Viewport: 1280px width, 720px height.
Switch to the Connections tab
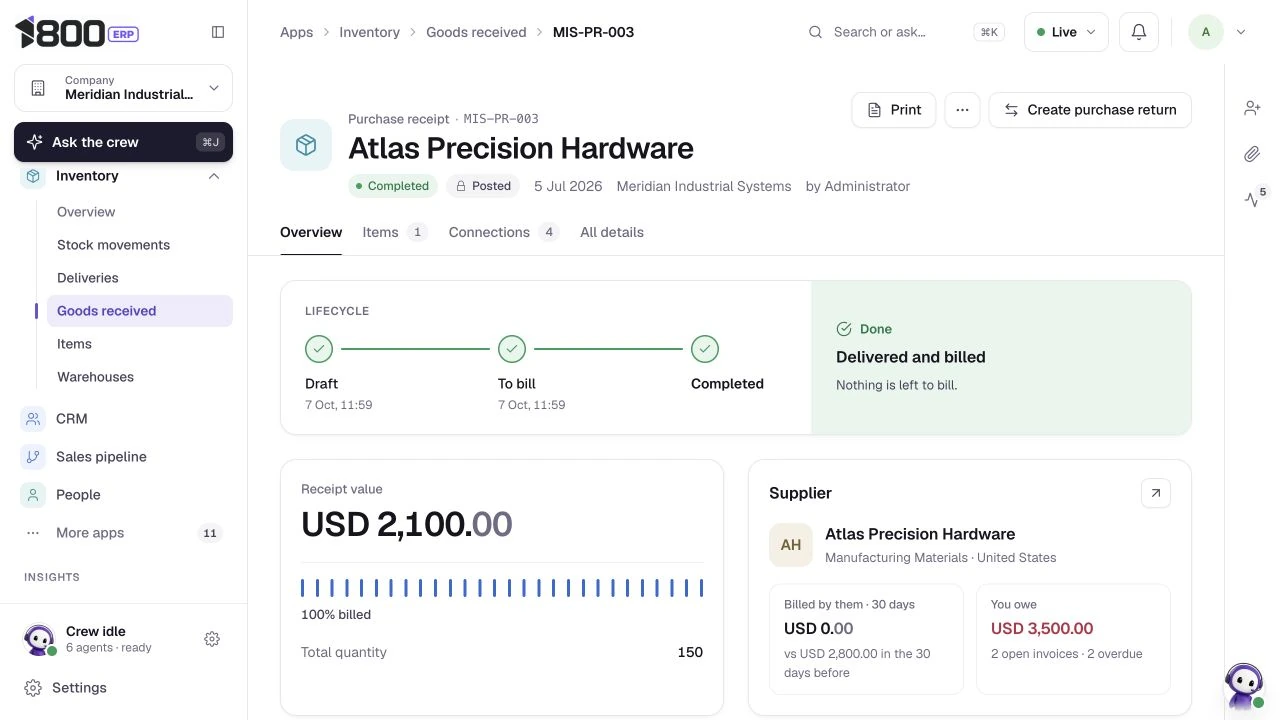click(x=503, y=232)
